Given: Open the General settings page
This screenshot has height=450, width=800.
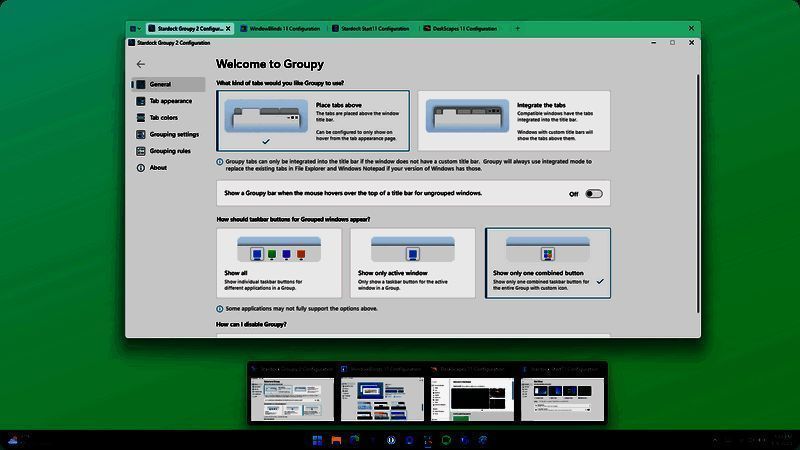Looking at the screenshot, I should [168, 84].
